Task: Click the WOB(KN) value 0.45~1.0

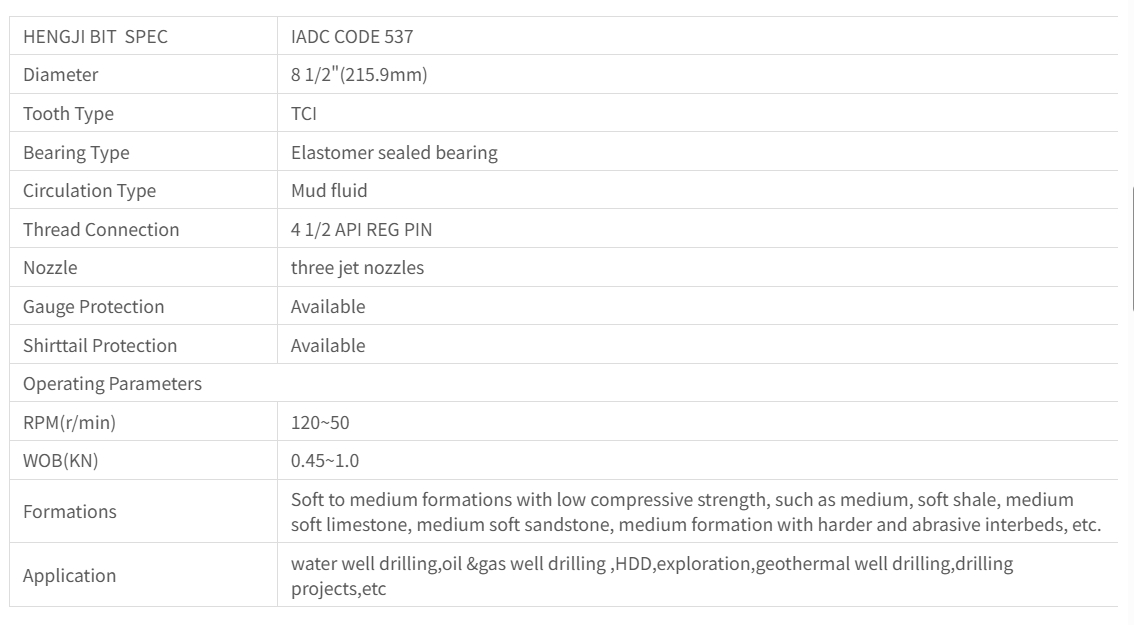Action: 324,462
